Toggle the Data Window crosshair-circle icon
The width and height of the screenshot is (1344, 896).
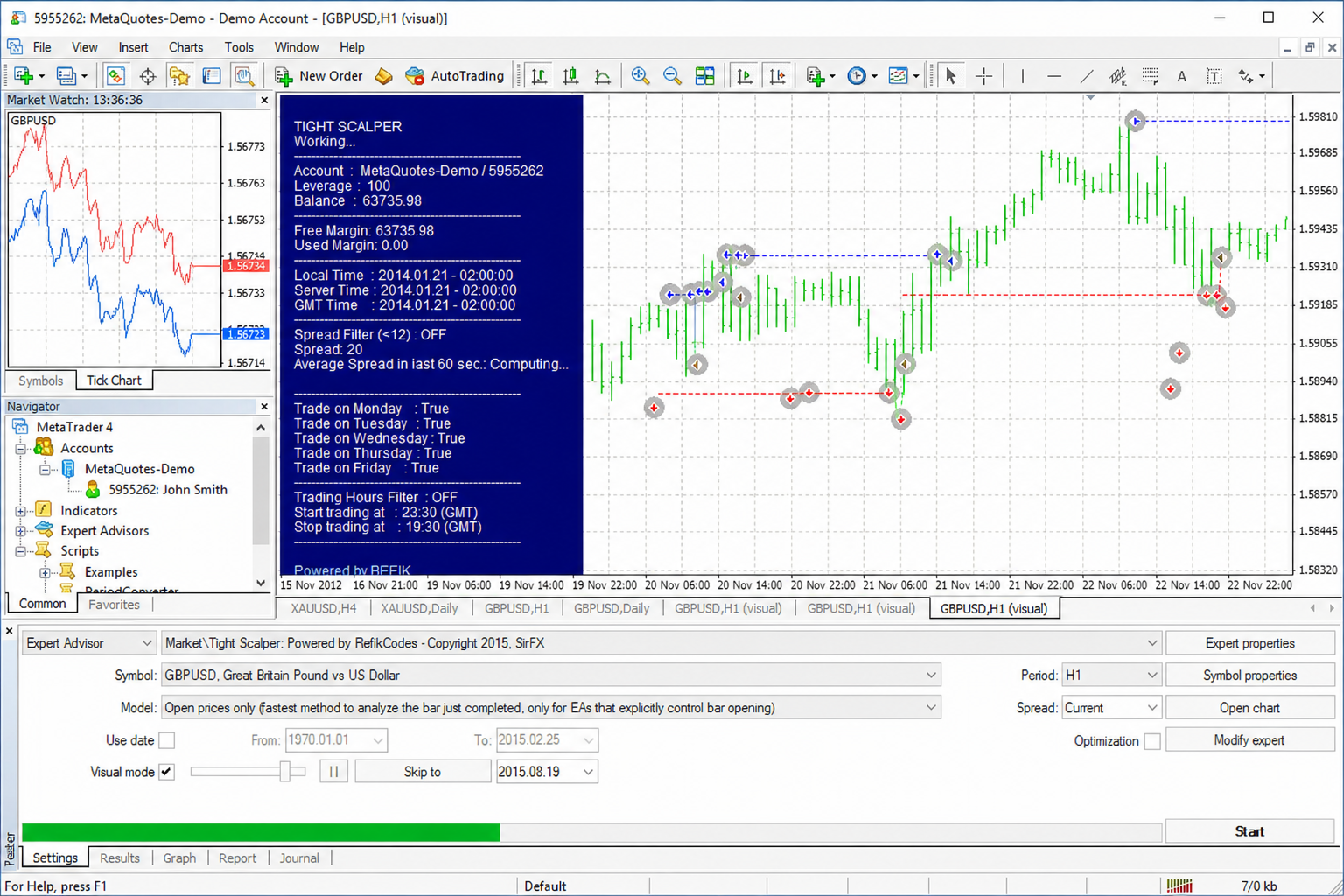click(147, 76)
